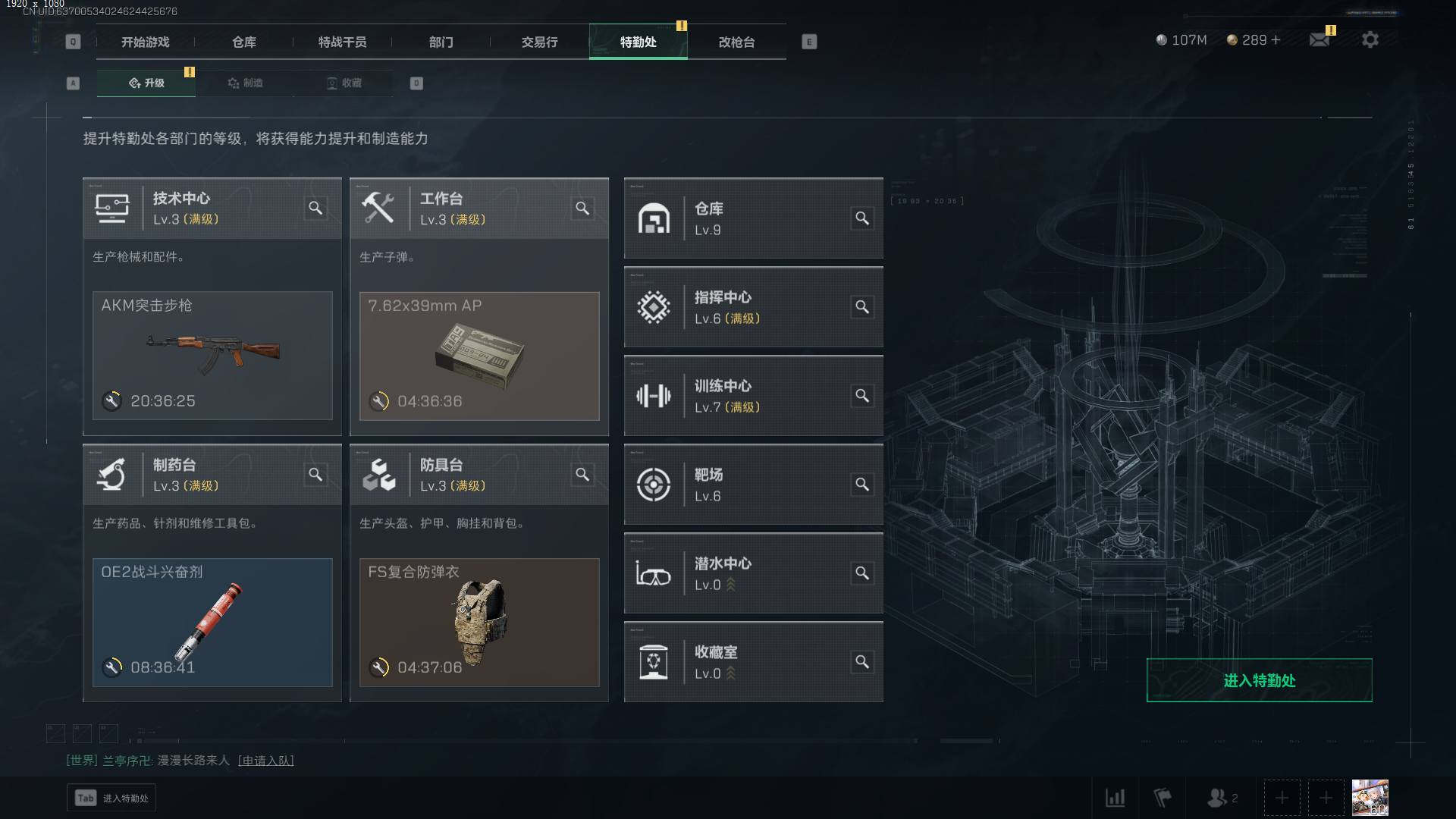Select the OE2战斗兴奋剂 production card
This screenshot has width=1456, height=819.
tap(212, 623)
